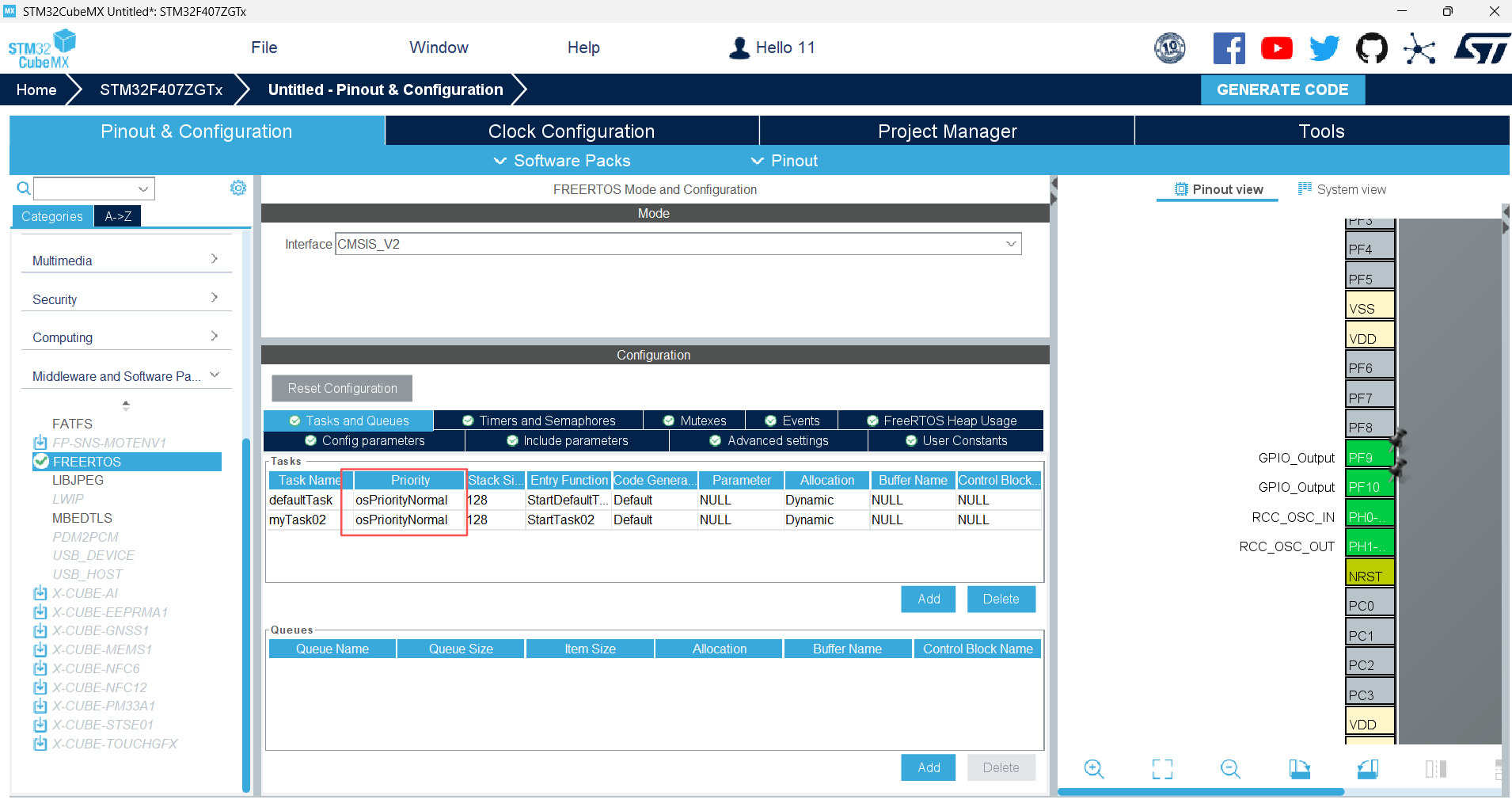Open the Timers and Semaphores tab
The image size is (1512, 807).
[x=538, y=421]
